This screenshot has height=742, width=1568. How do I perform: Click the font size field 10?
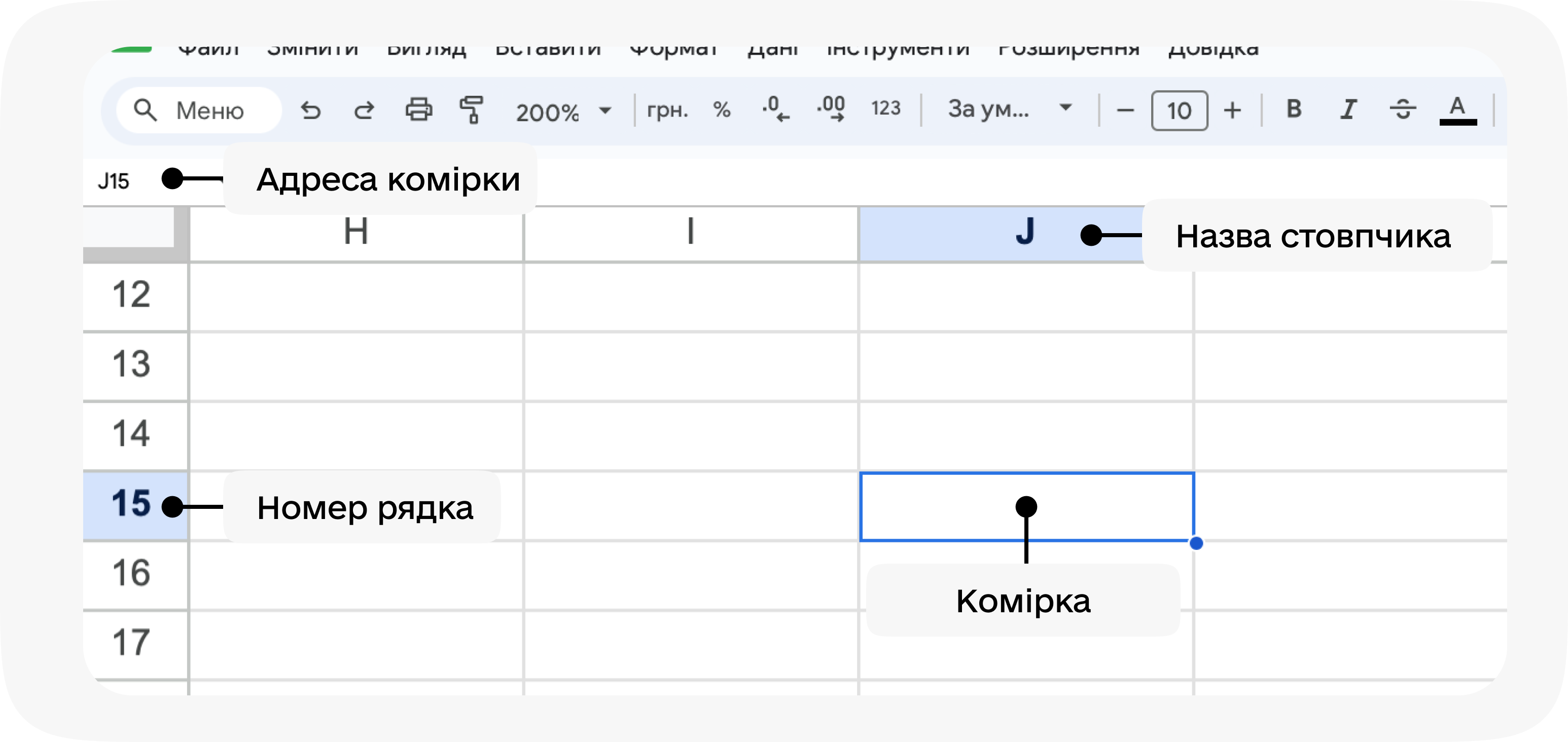pyautogui.click(x=1179, y=110)
